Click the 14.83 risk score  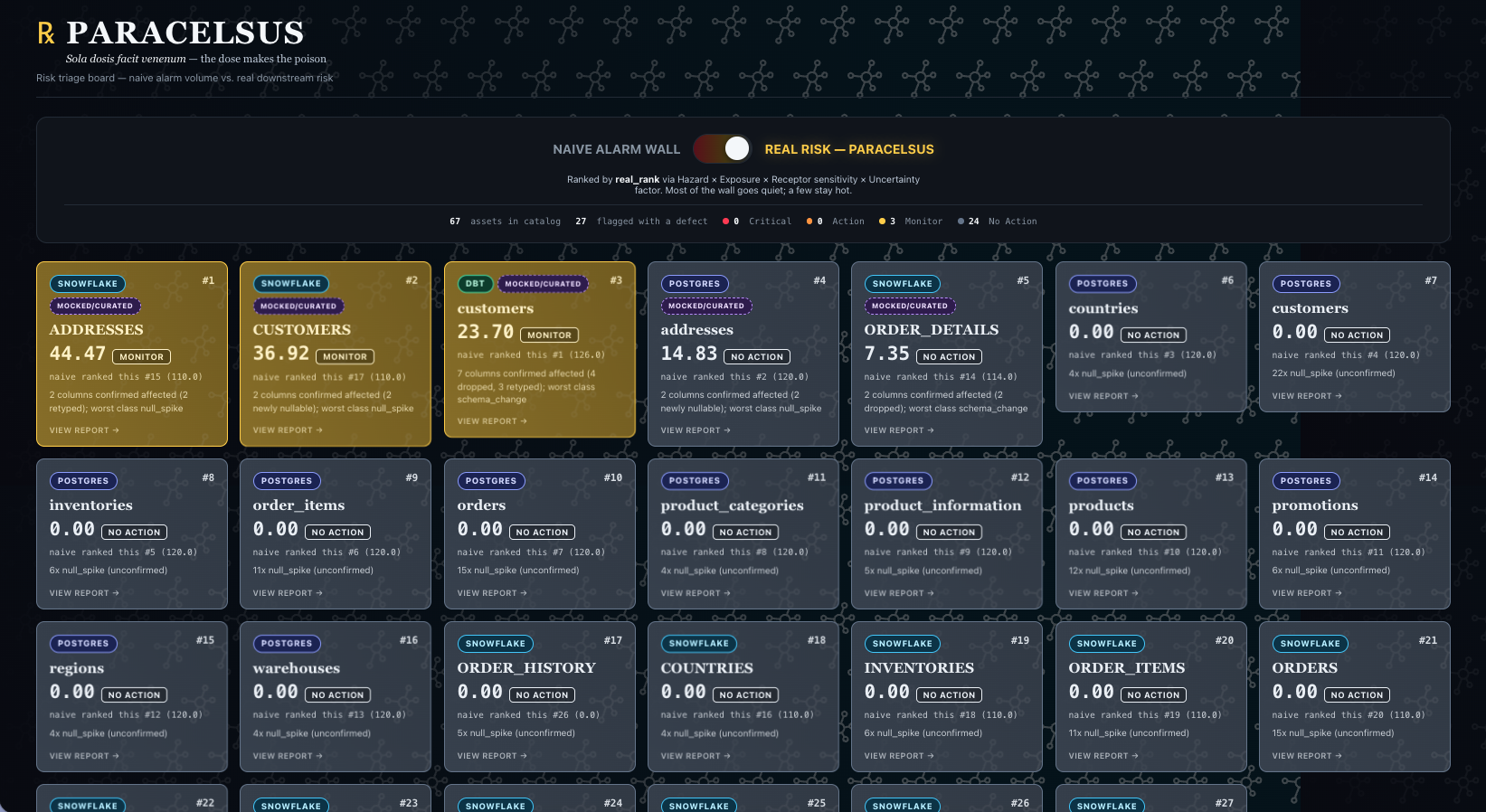[689, 354]
